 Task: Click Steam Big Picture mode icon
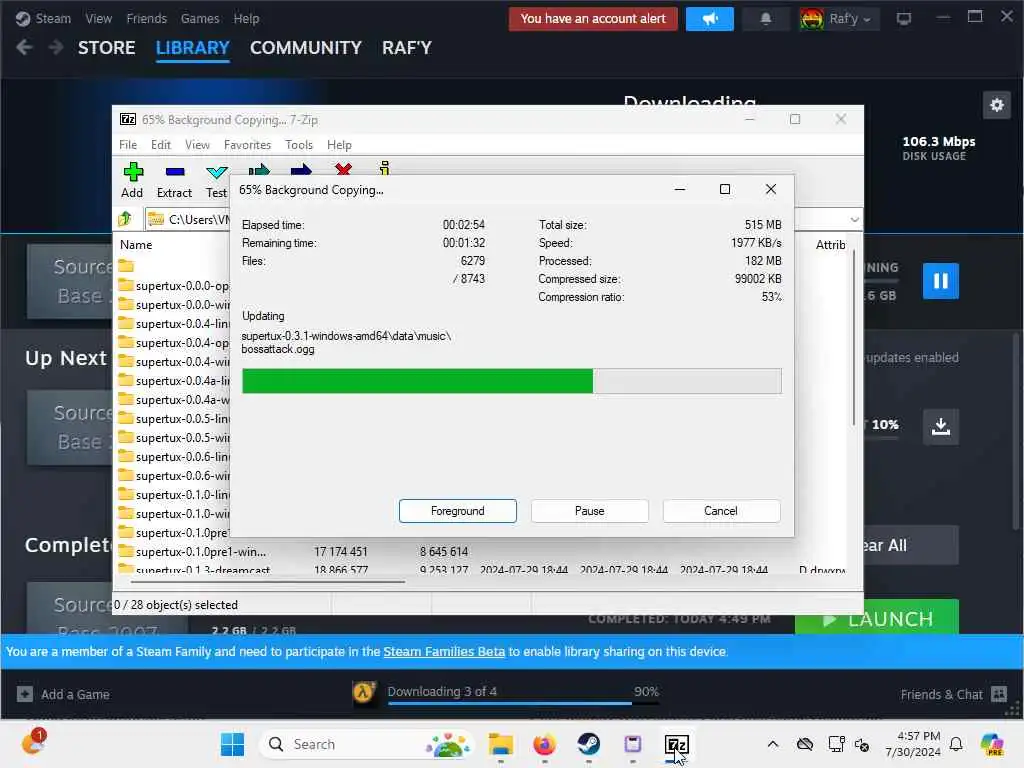[x=904, y=19]
